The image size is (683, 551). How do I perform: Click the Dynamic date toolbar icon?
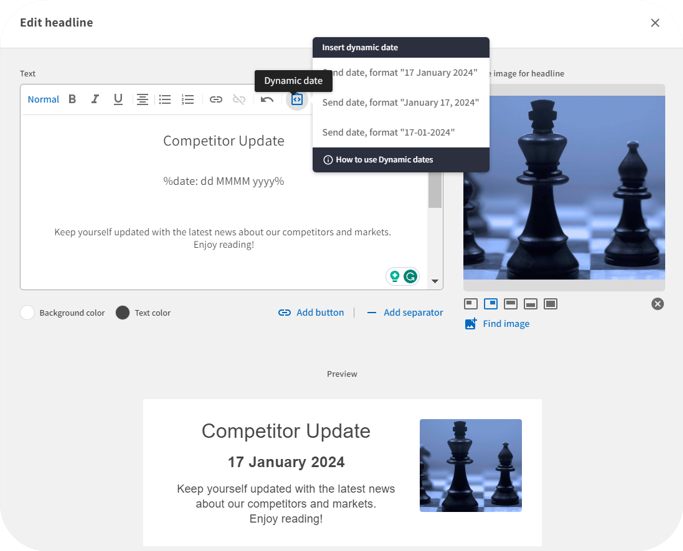click(297, 99)
